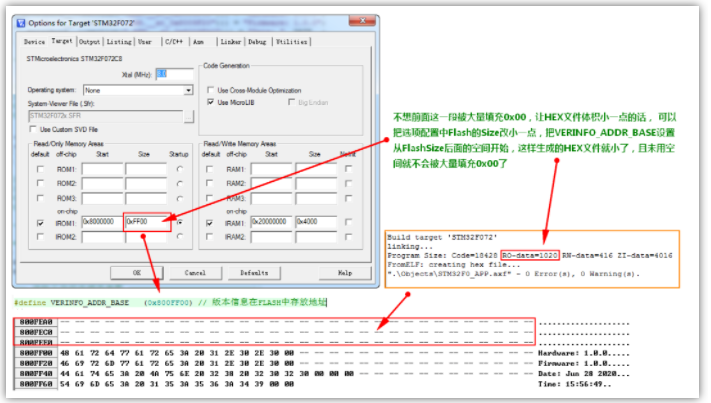Image resolution: width=711 pixels, height=403 pixels.
Task: Check the ROM1 default checkbox
Action: [x=40, y=169]
